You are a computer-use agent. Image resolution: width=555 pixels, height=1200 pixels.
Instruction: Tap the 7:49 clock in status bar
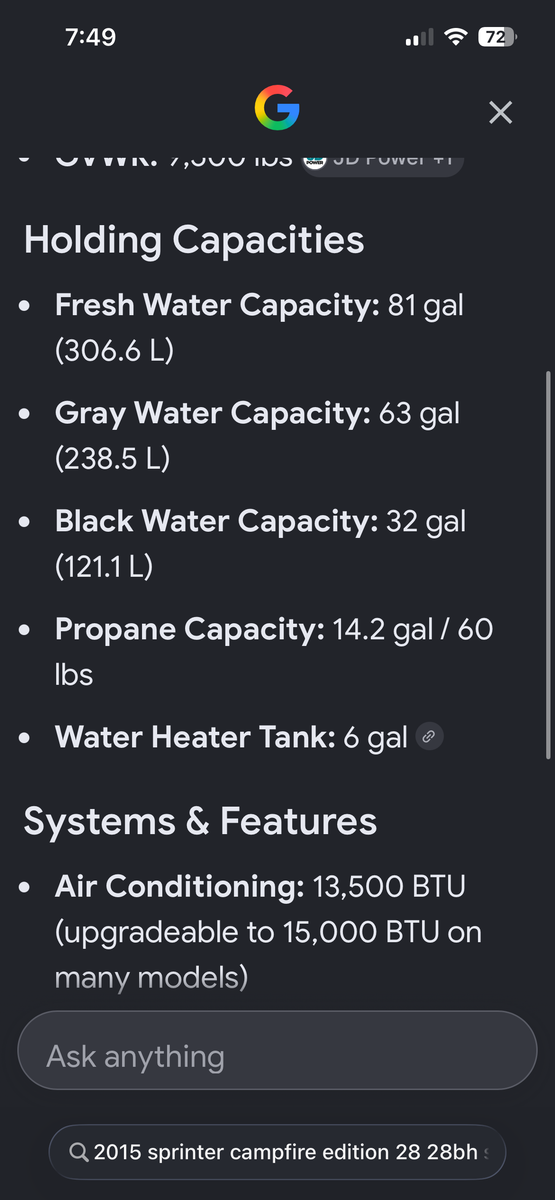click(x=90, y=38)
